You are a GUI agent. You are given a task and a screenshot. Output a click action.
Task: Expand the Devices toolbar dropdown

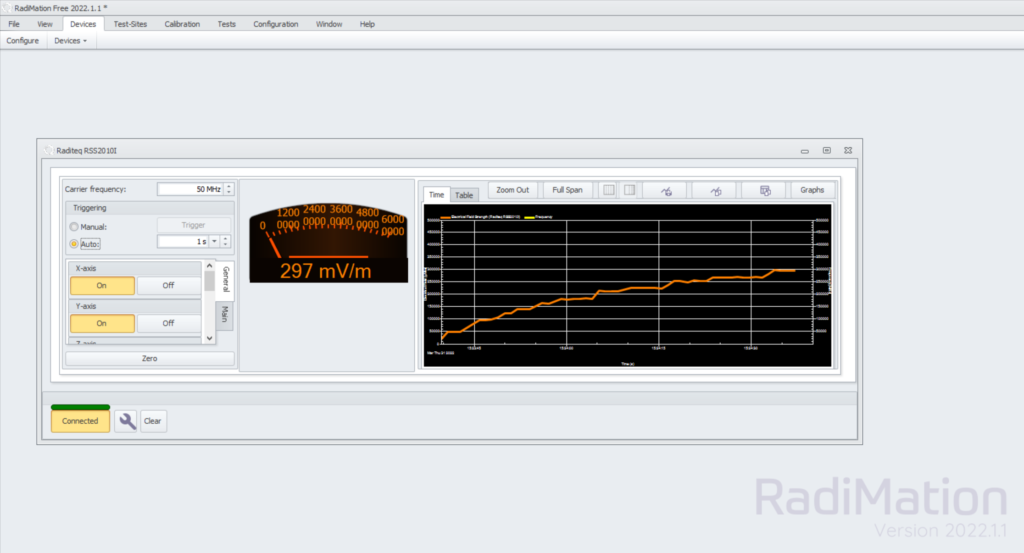point(70,41)
